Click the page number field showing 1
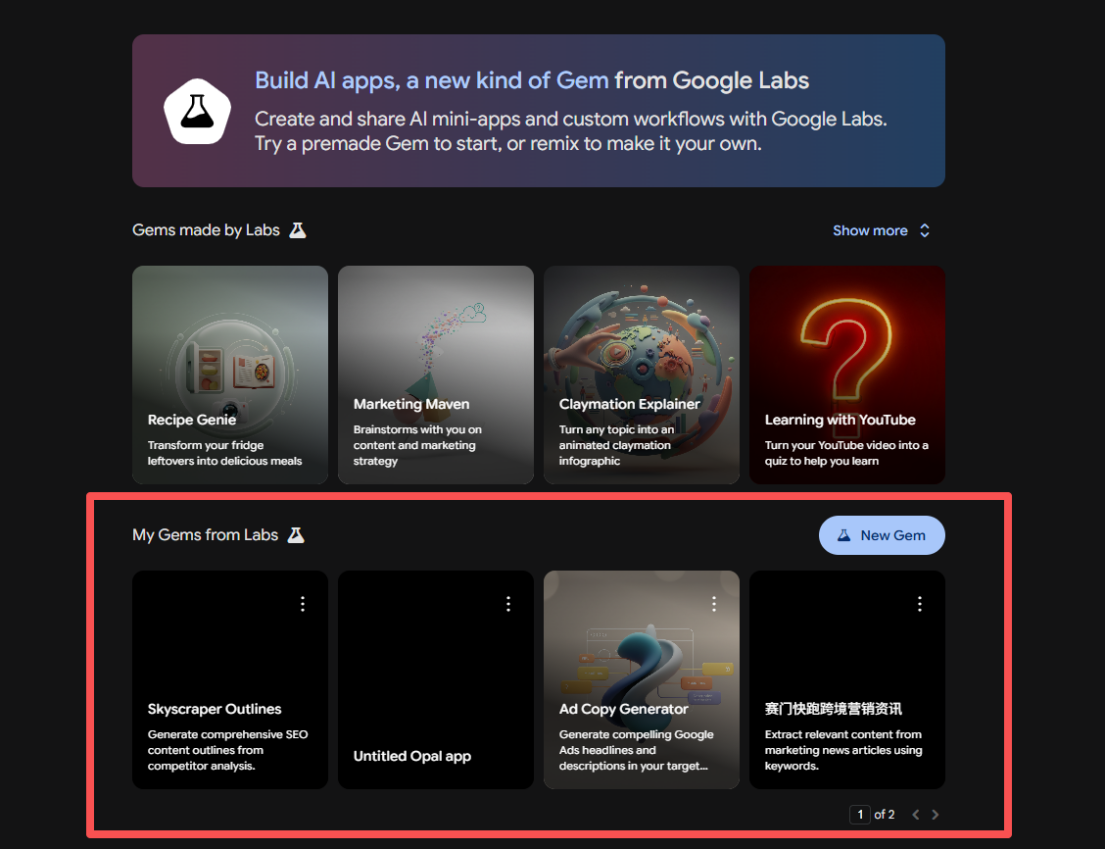 point(860,814)
